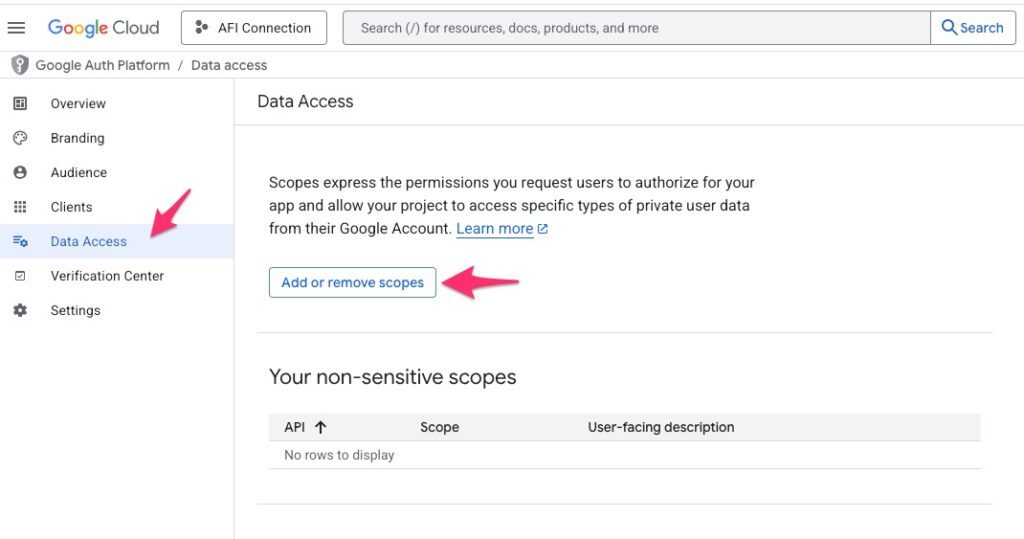Click the Branding palette icon

point(20,138)
